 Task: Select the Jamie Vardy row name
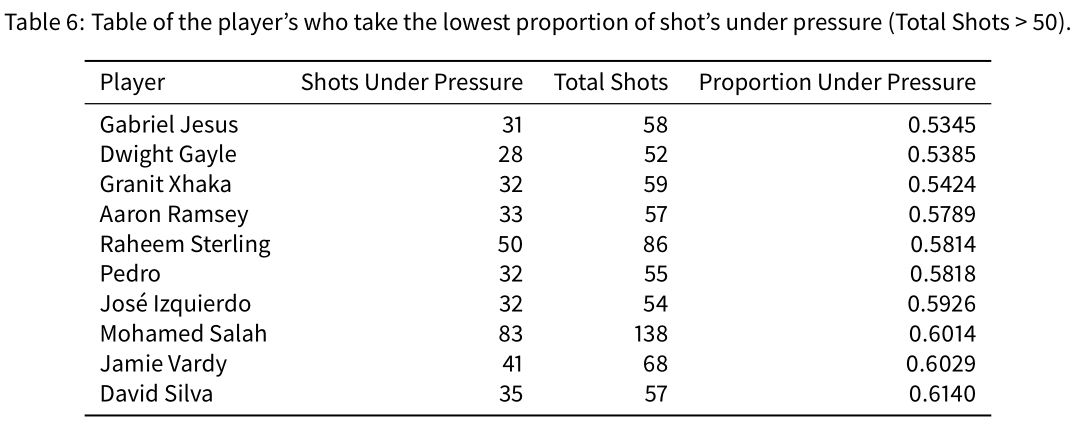(x=163, y=364)
